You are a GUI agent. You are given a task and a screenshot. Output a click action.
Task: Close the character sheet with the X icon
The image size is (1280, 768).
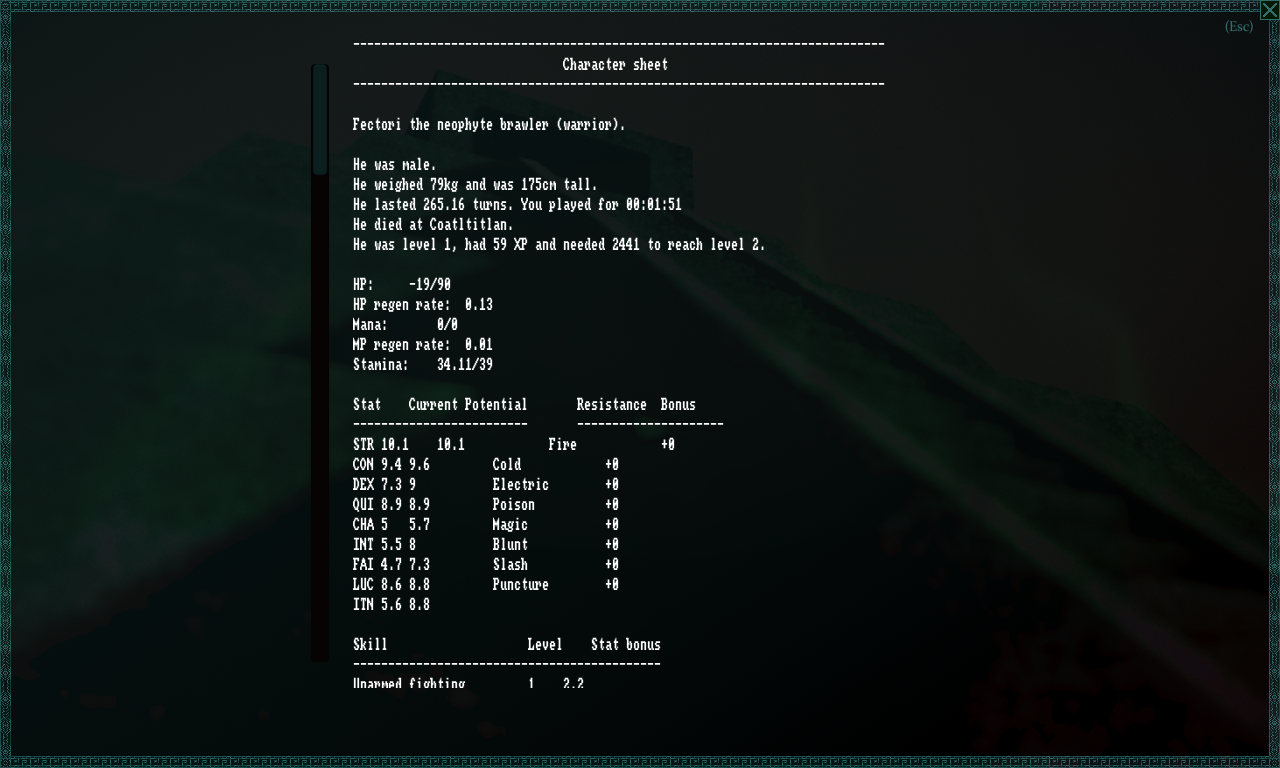click(1269, 10)
